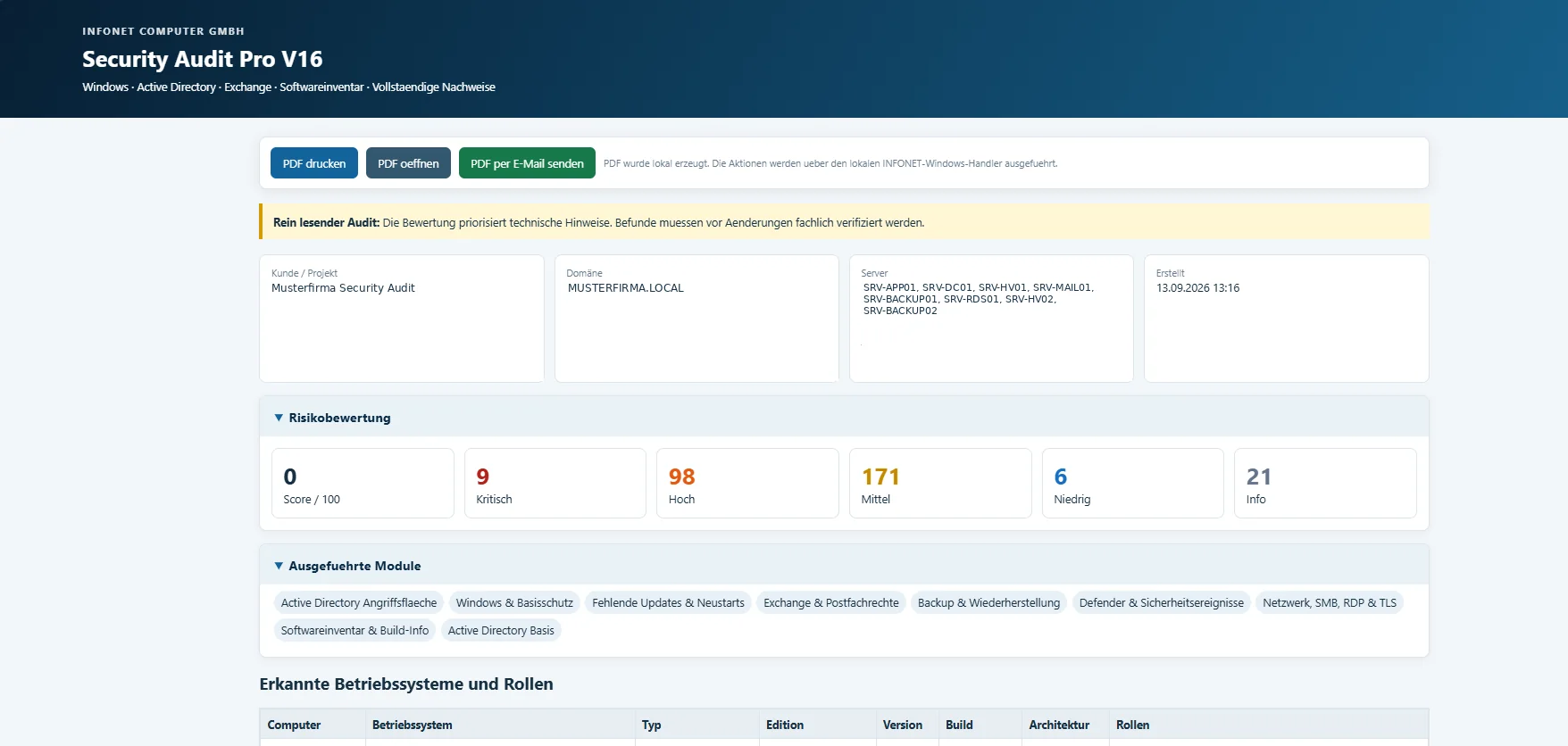Click the PDF drucken button
This screenshot has width=1568, height=746.
tap(313, 163)
